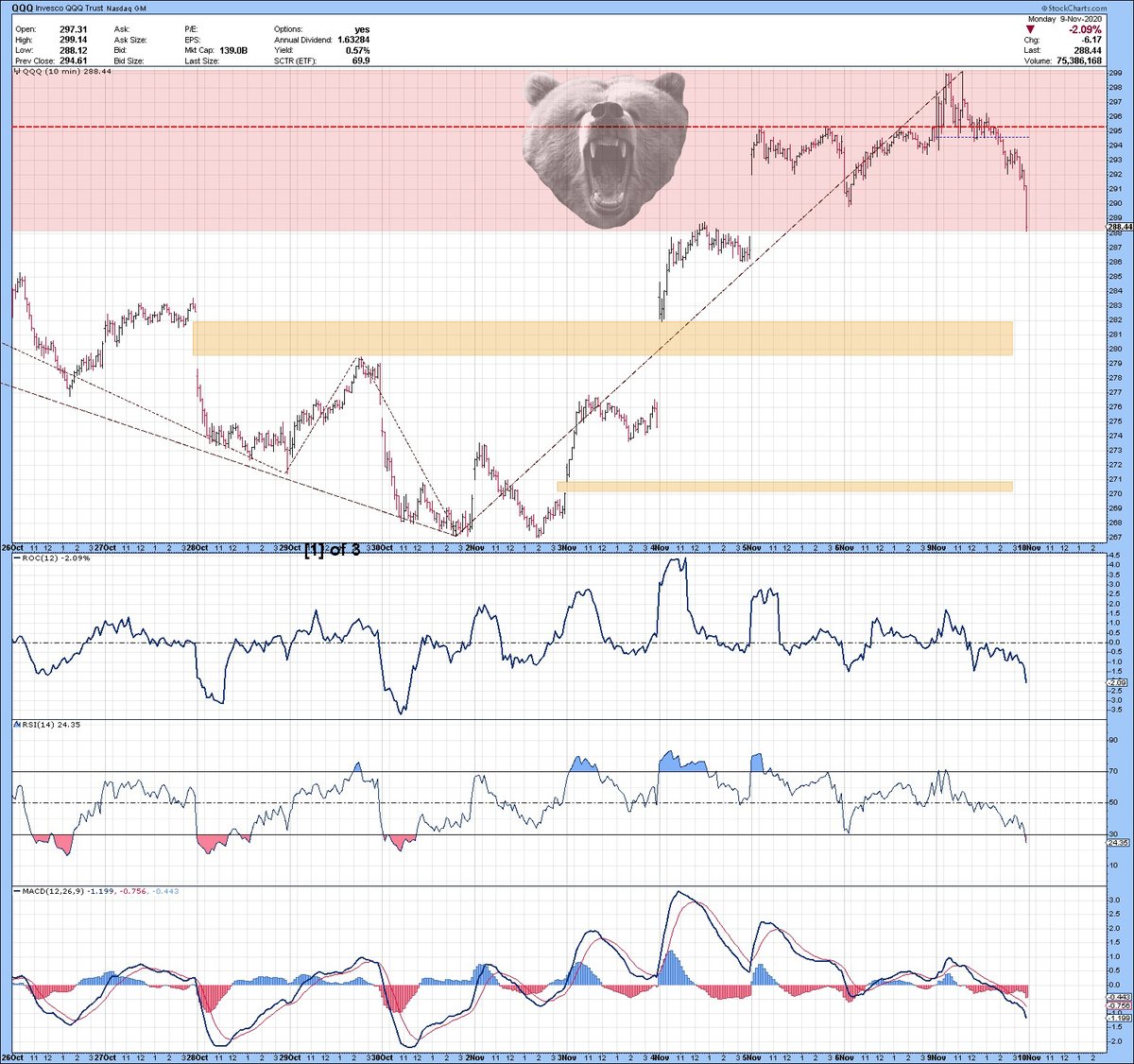Screen dimensions: 1134x1064
Task: Click the -3.5 label on ROC axis
Action: [x=1113, y=709]
